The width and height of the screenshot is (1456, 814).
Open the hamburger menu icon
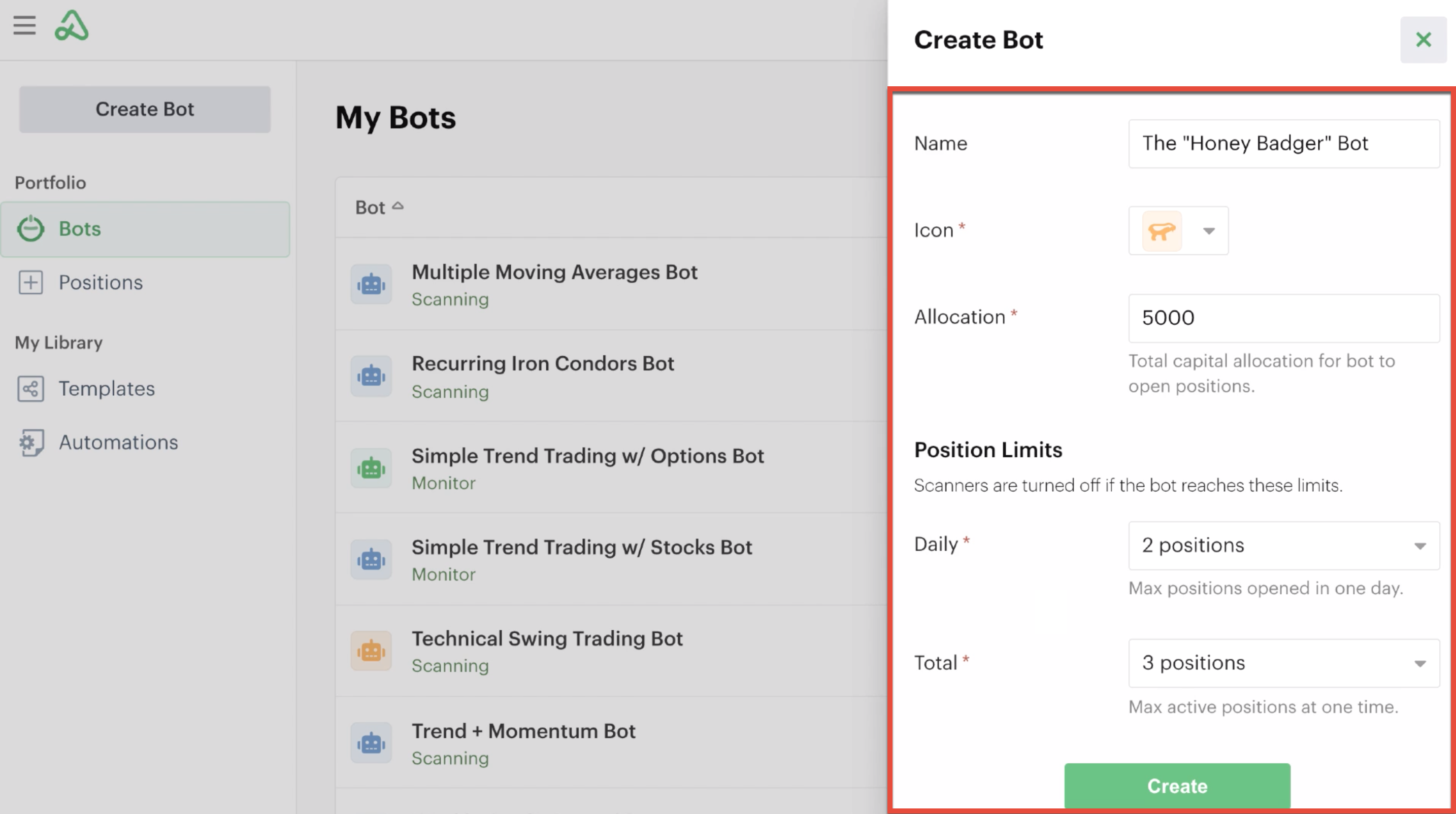[24, 25]
